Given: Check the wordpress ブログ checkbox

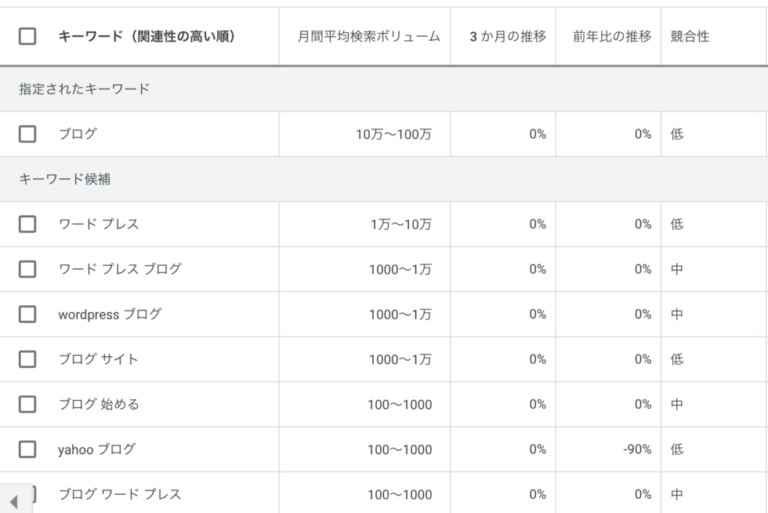Looking at the screenshot, I should pyautogui.click(x=28, y=314).
